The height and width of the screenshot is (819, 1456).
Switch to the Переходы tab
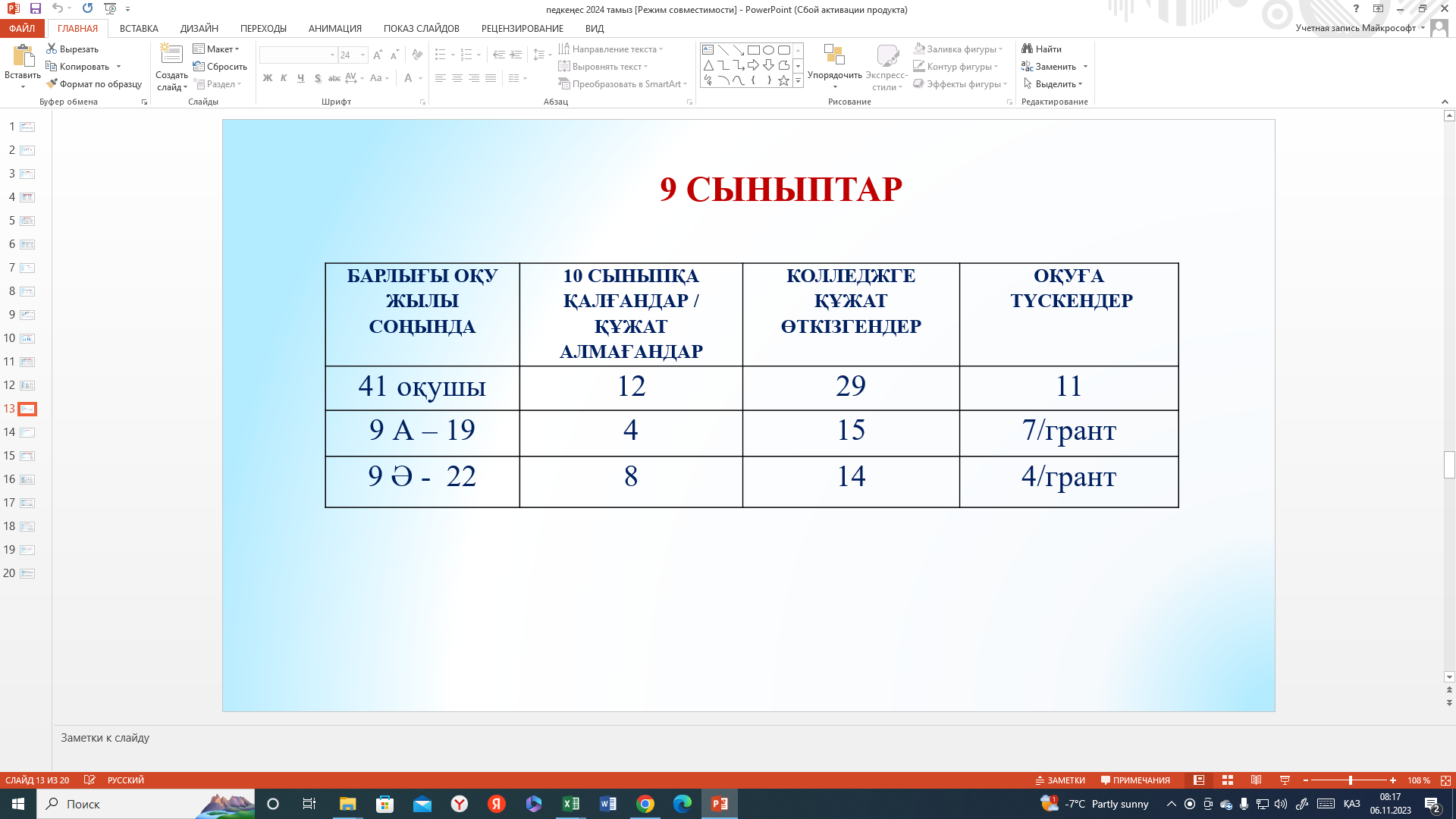click(x=263, y=28)
